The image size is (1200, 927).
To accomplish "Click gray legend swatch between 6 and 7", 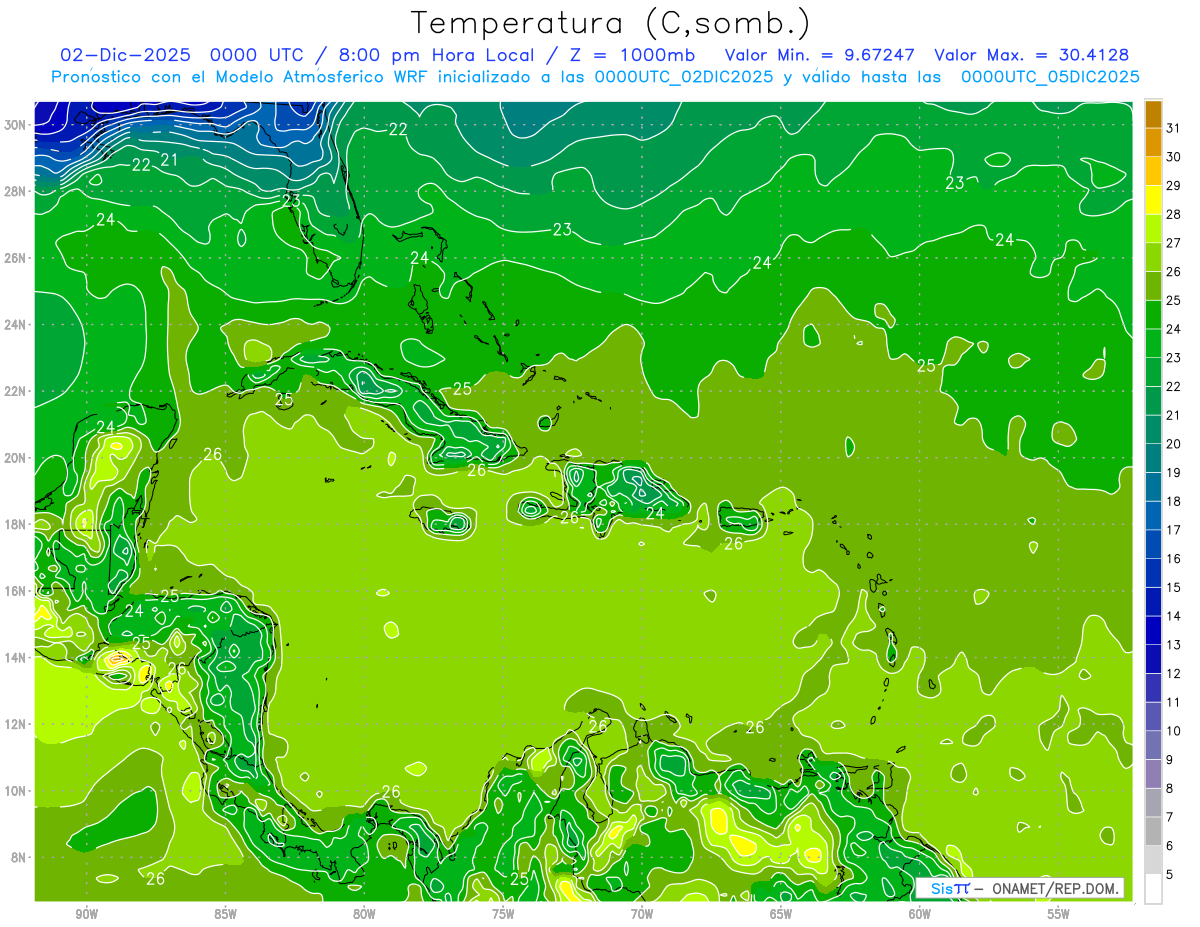I will coord(1153,831).
